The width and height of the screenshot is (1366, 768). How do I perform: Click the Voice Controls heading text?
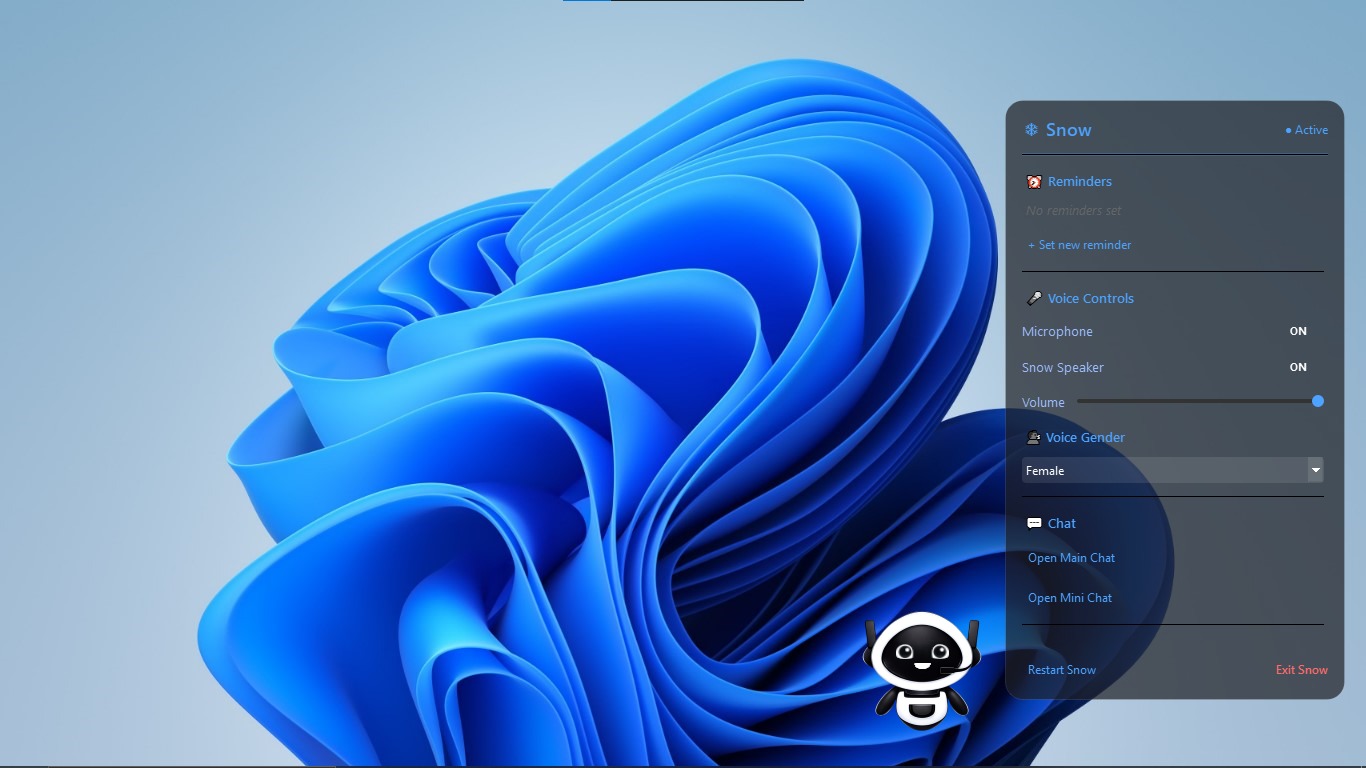(1091, 298)
